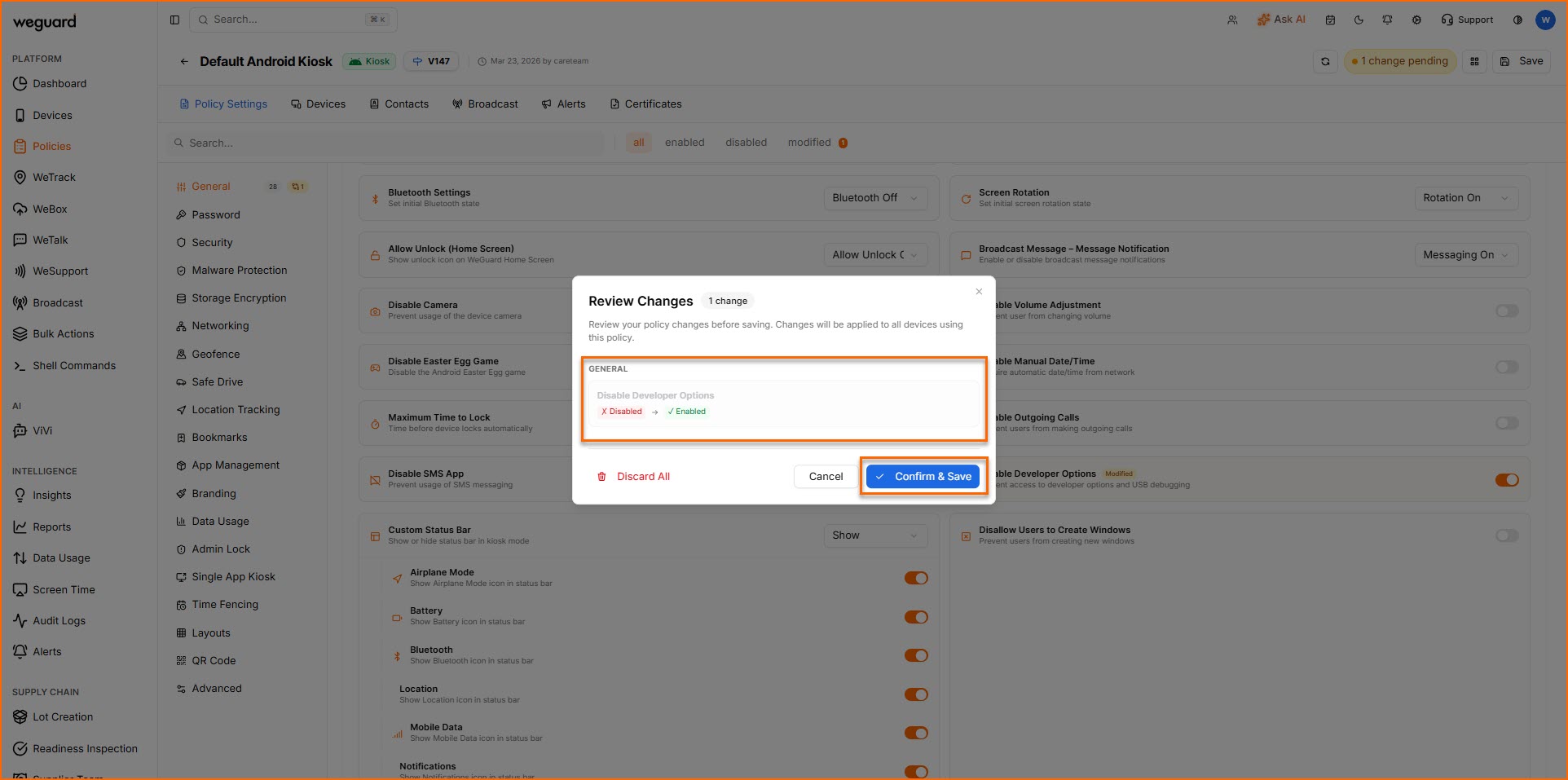The image size is (1568, 780).
Task: Click the back arrow icon
Action: point(184,62)
